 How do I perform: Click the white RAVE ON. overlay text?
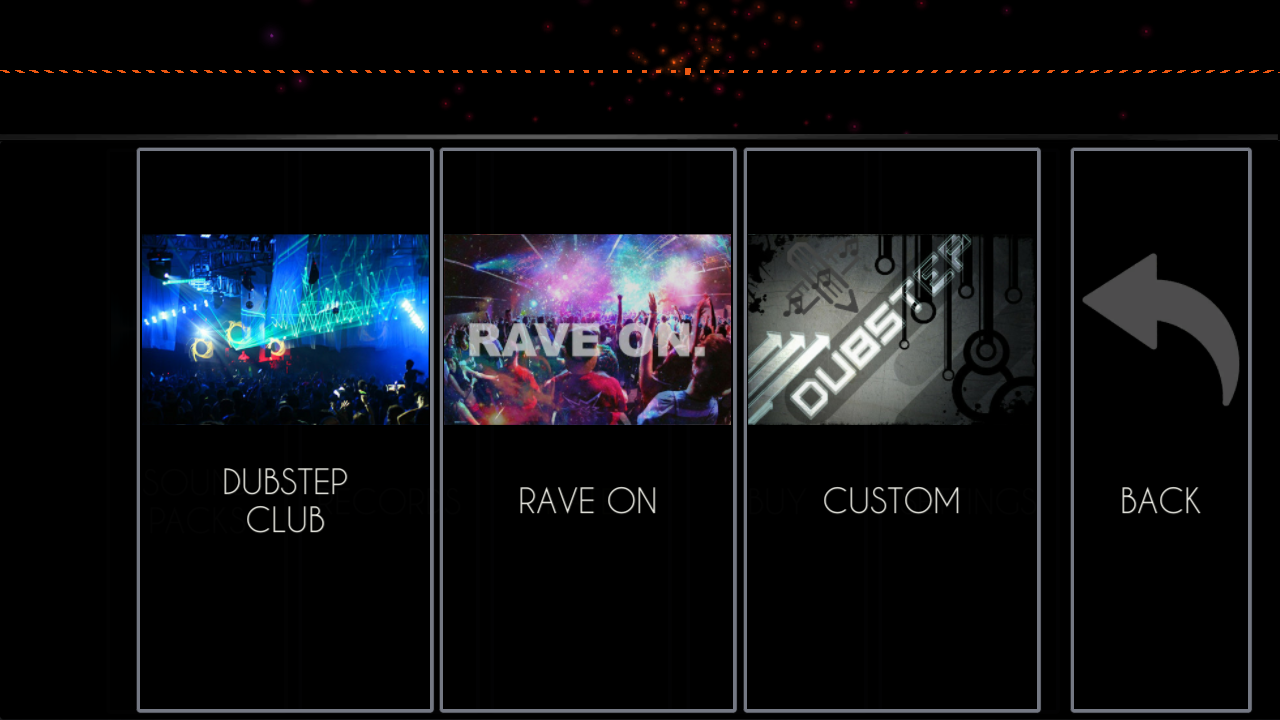tap(587, 340)
